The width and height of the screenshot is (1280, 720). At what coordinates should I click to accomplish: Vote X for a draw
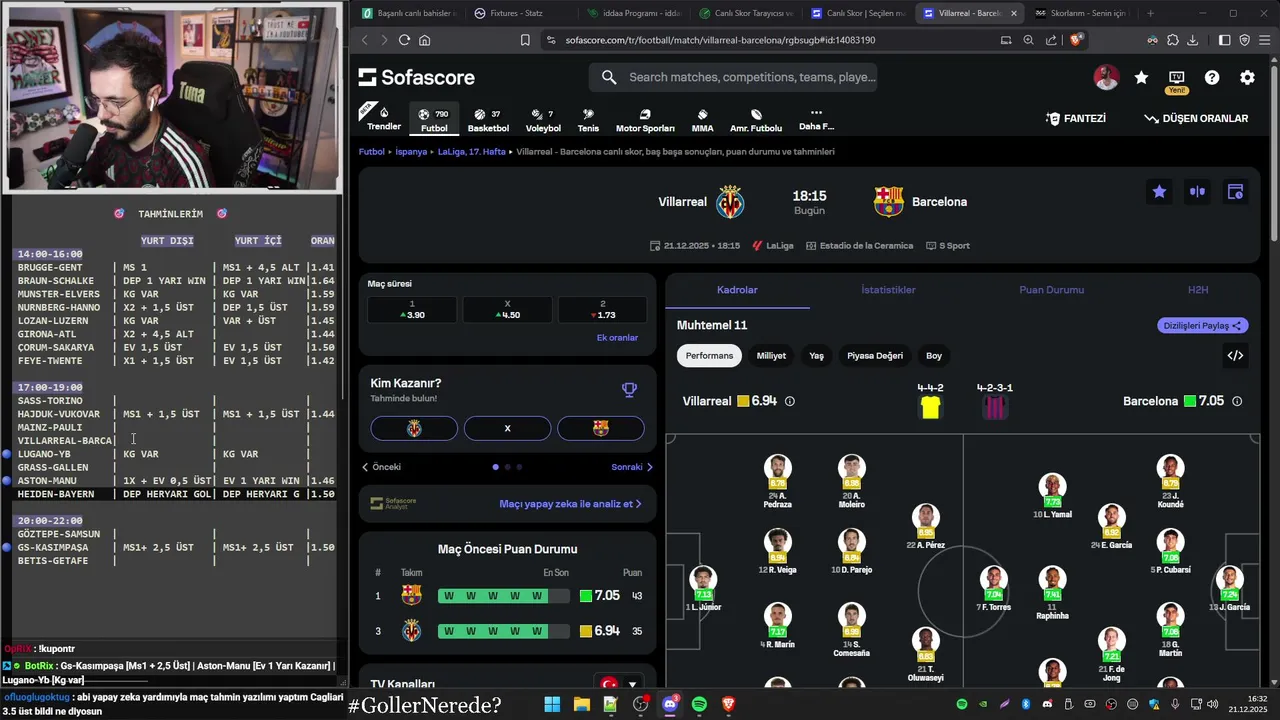[507, 428]
